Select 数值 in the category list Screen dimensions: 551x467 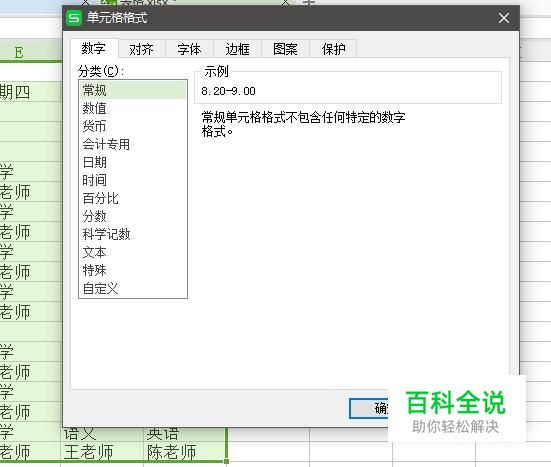click(133, 108)
